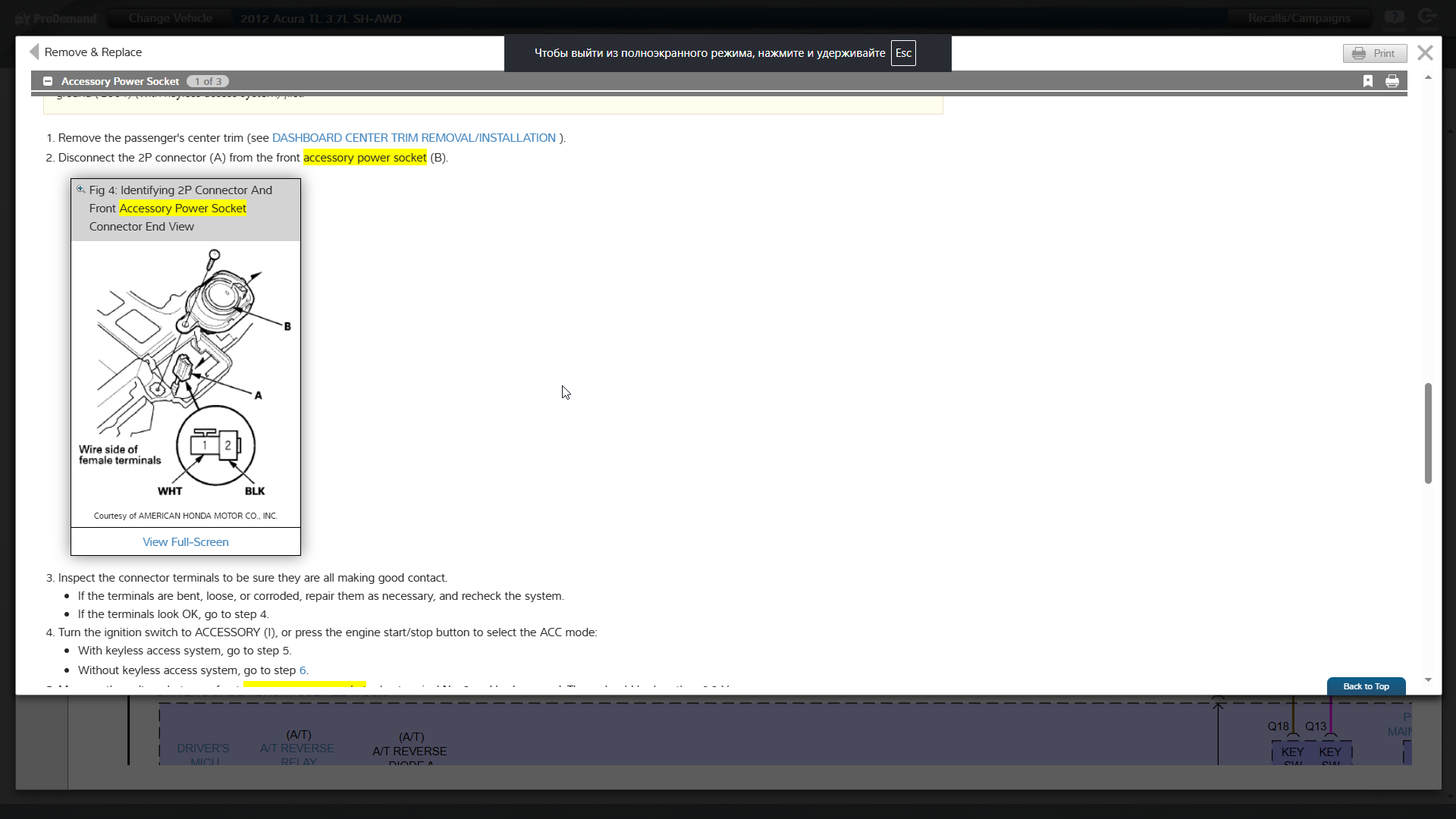Open View Full-Screen for the figure
1456x819 pixels.
186,542
